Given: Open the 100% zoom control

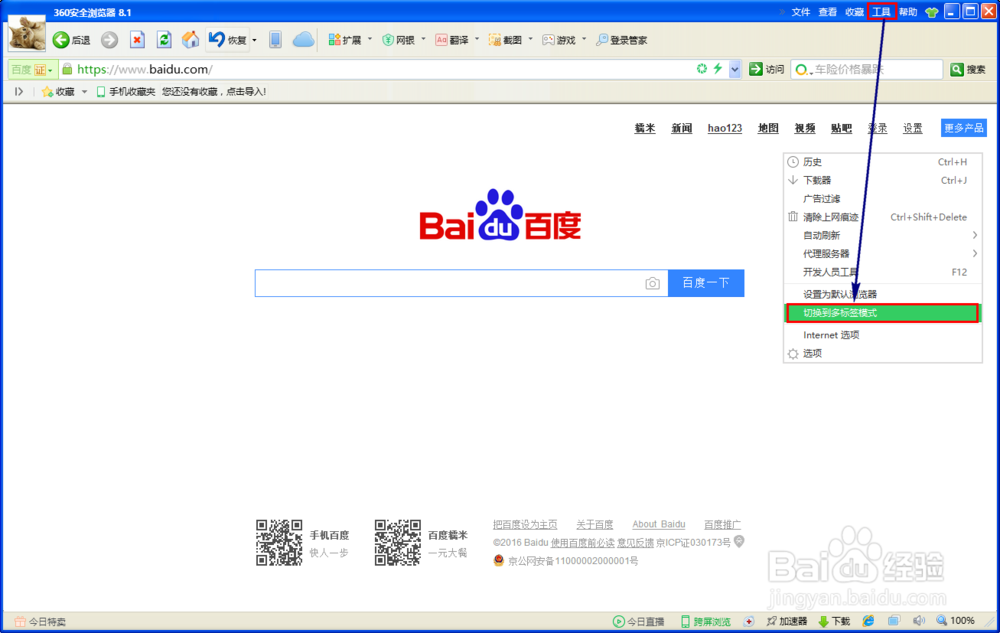Looking at the screenshot, I should coord(955,621).
